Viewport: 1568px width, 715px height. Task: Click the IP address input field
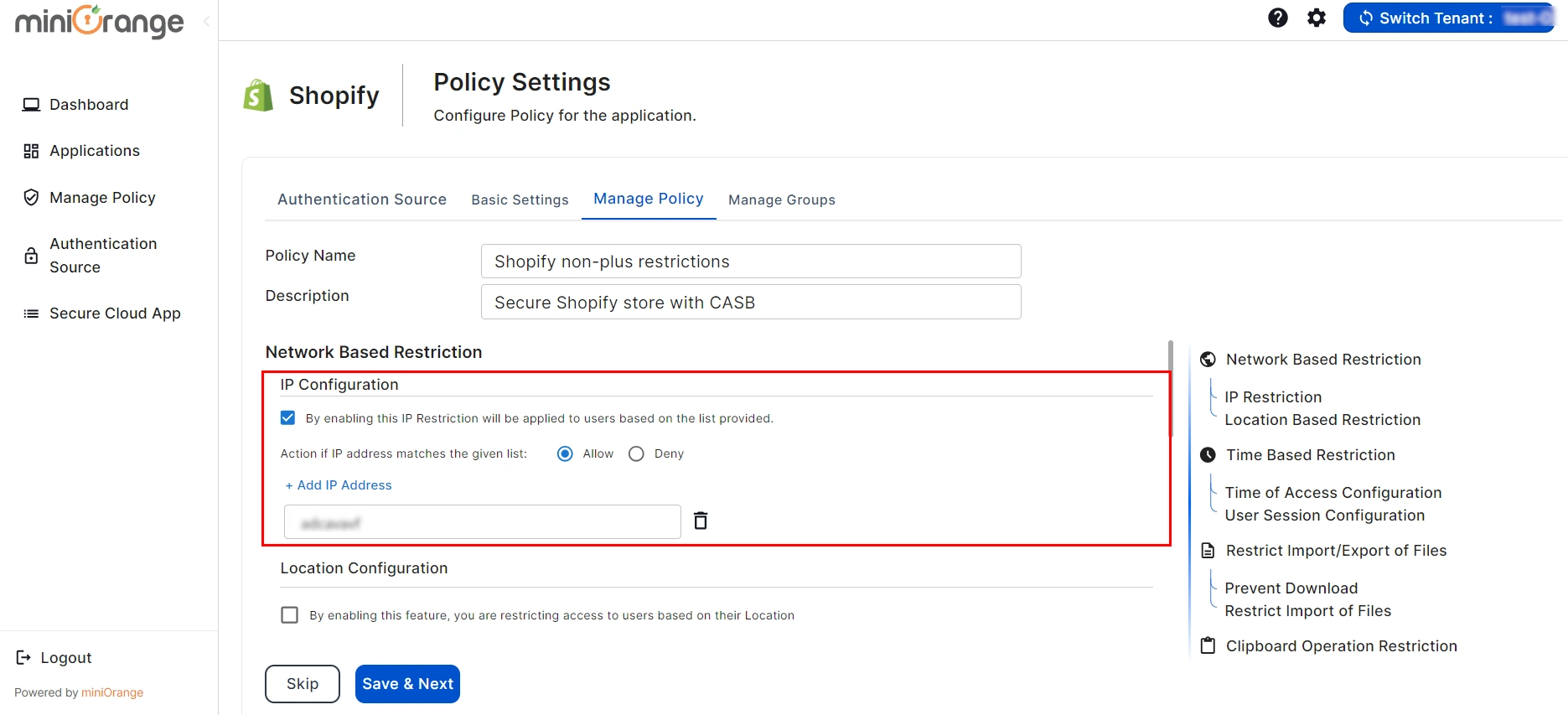click(483, 522)
